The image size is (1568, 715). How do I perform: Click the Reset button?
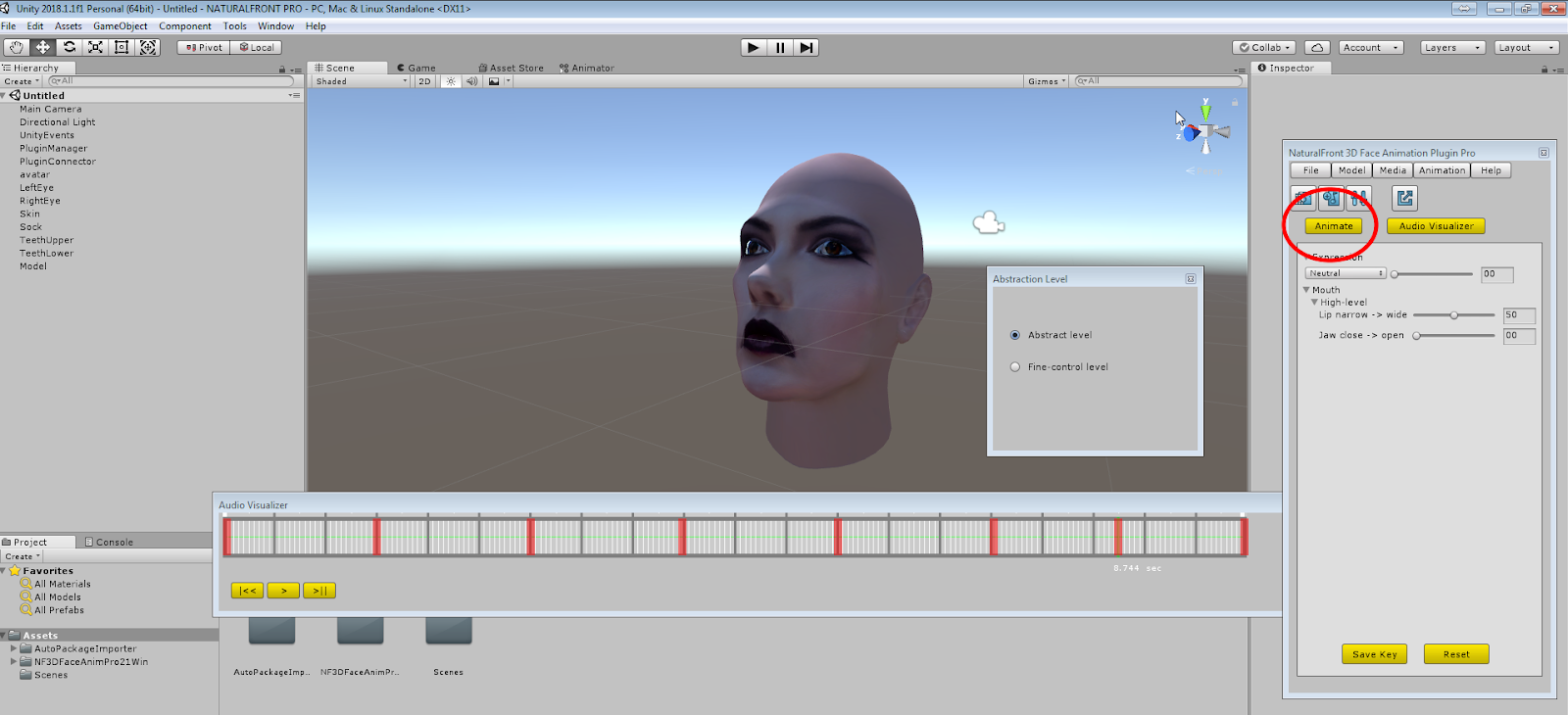[x=1456, y=654]
